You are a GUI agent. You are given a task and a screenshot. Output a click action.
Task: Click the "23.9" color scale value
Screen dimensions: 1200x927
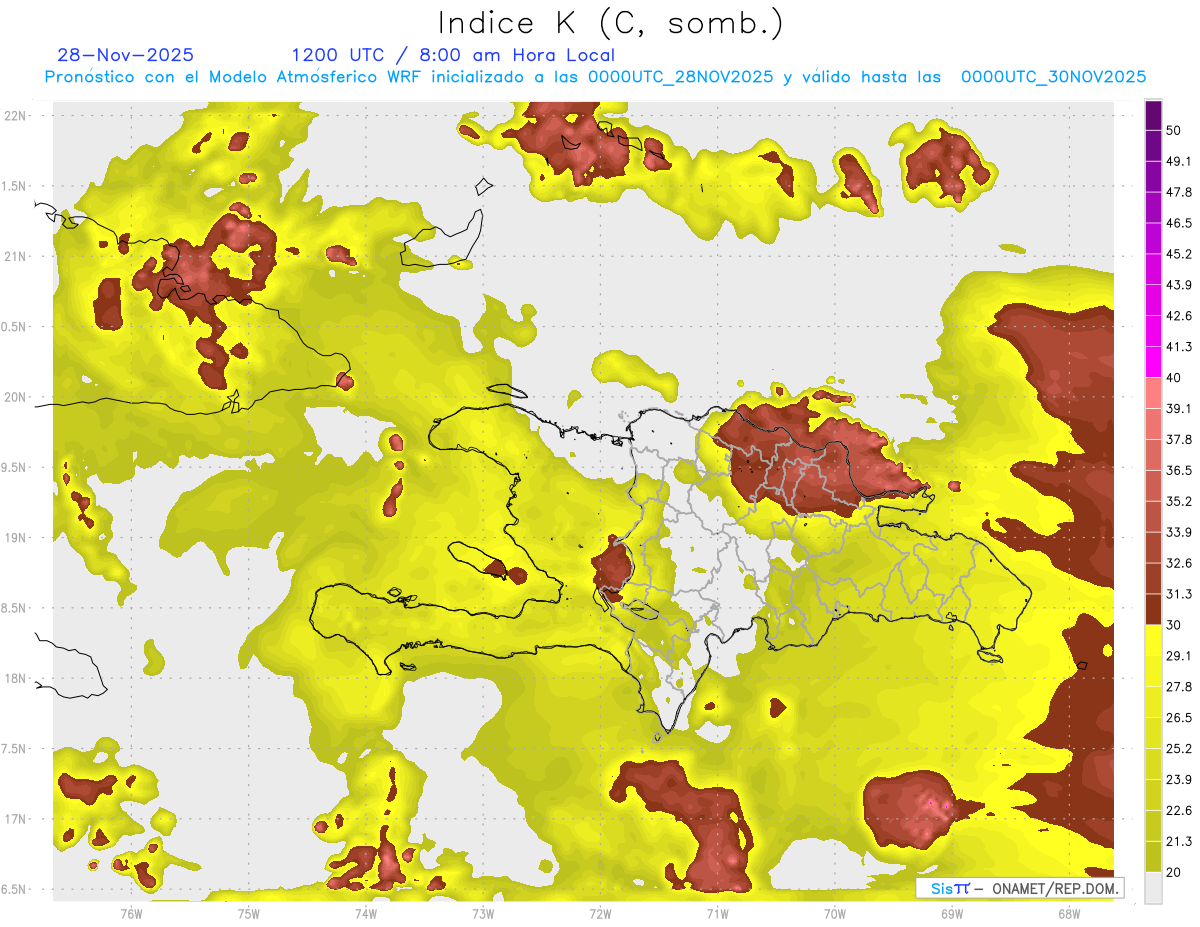point(1179,780)
